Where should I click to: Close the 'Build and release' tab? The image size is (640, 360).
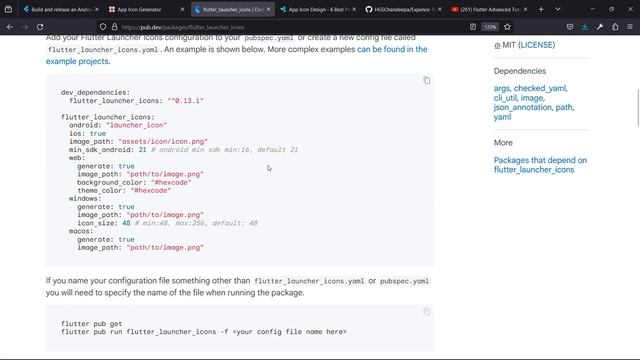(x=97, y=9)
